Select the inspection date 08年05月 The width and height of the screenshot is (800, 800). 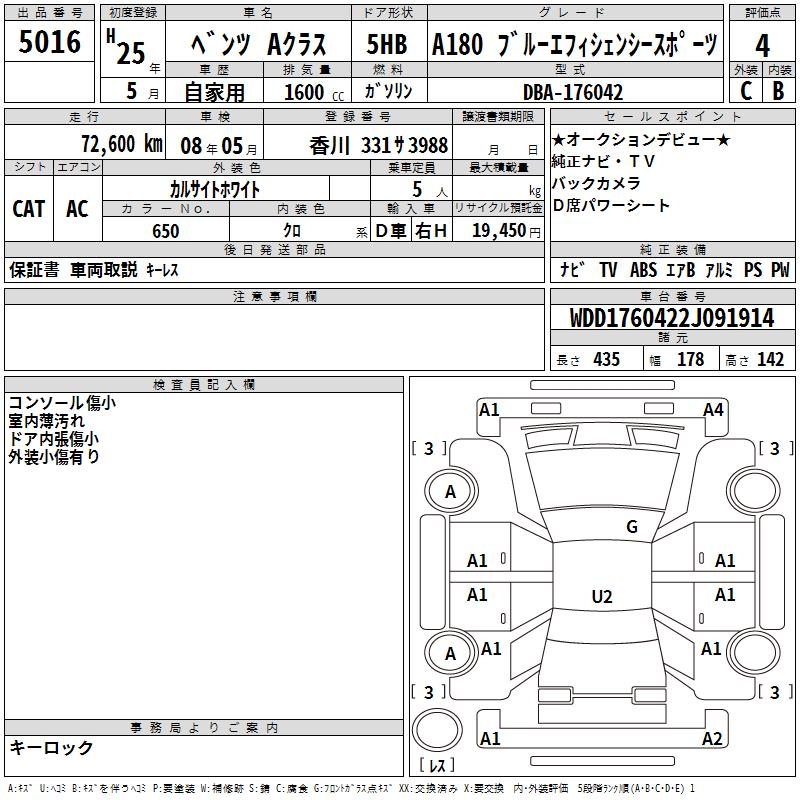219,146
